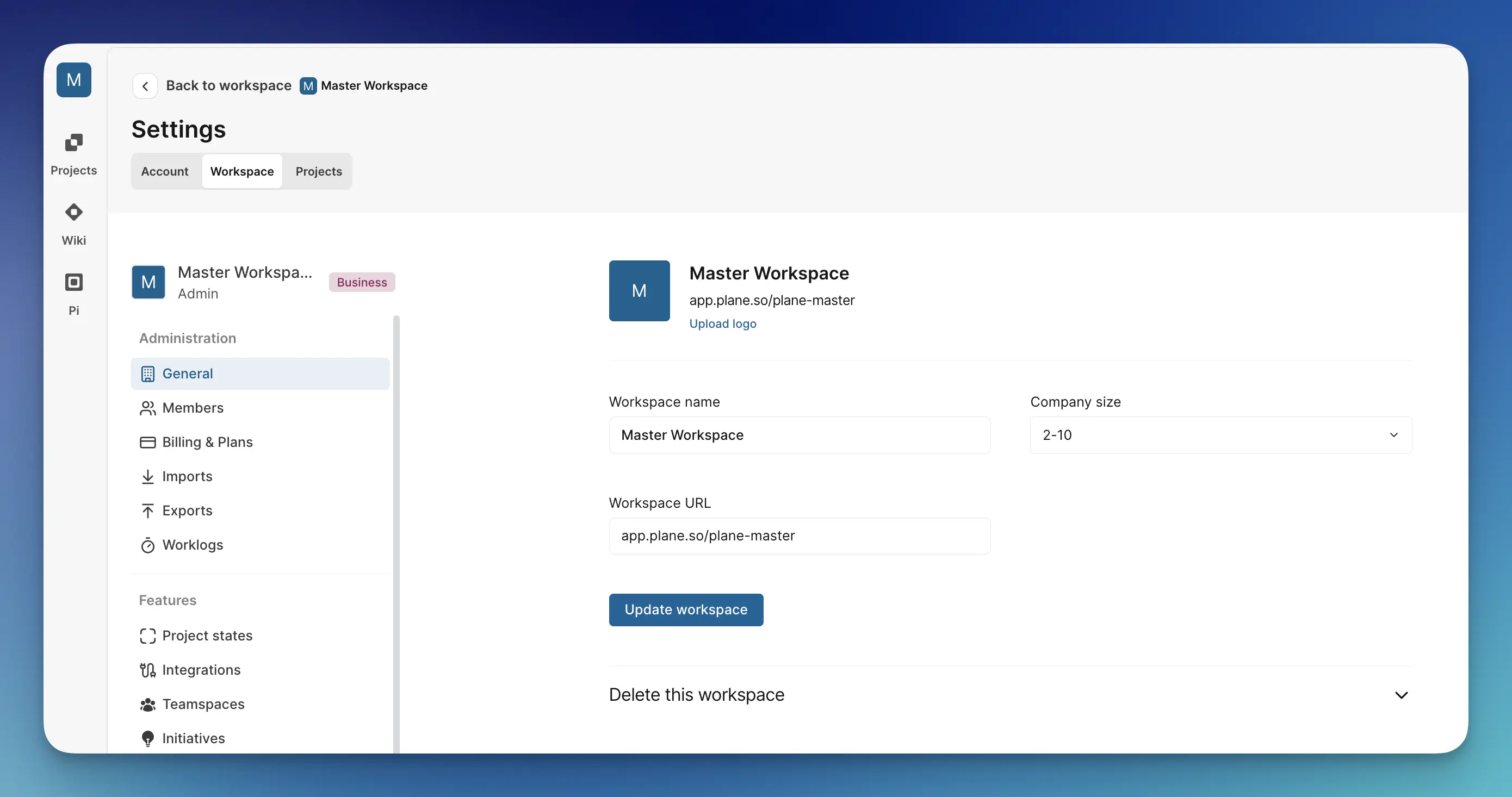The image size is (1512, 797).
Task: Switch to the Account settings tab
Action: [164, 171]
